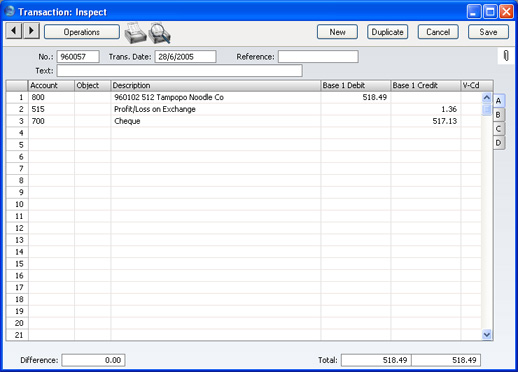Viewport: 518px width, 372px height.
Task: Switch to flip tab D
Action: pos(499,143)
